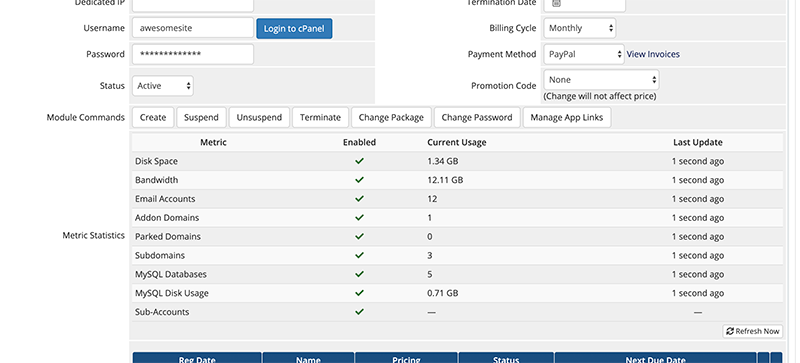This screenshot has height=363, width=800.
Task: Focus the Password input field
Action: (x=193, y=54)
